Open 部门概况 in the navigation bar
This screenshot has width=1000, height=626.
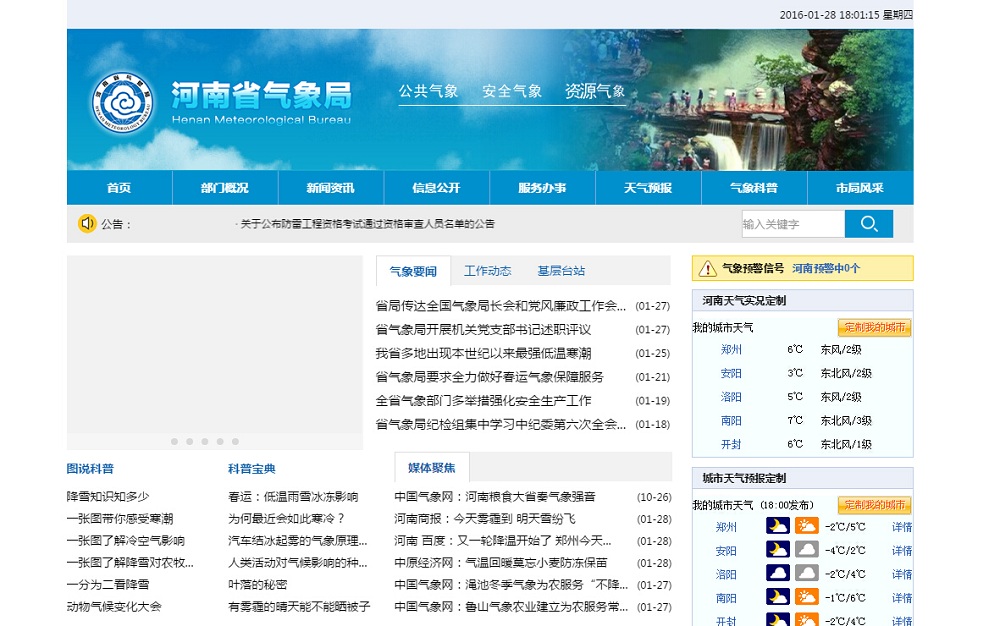[x=224, y=187]
